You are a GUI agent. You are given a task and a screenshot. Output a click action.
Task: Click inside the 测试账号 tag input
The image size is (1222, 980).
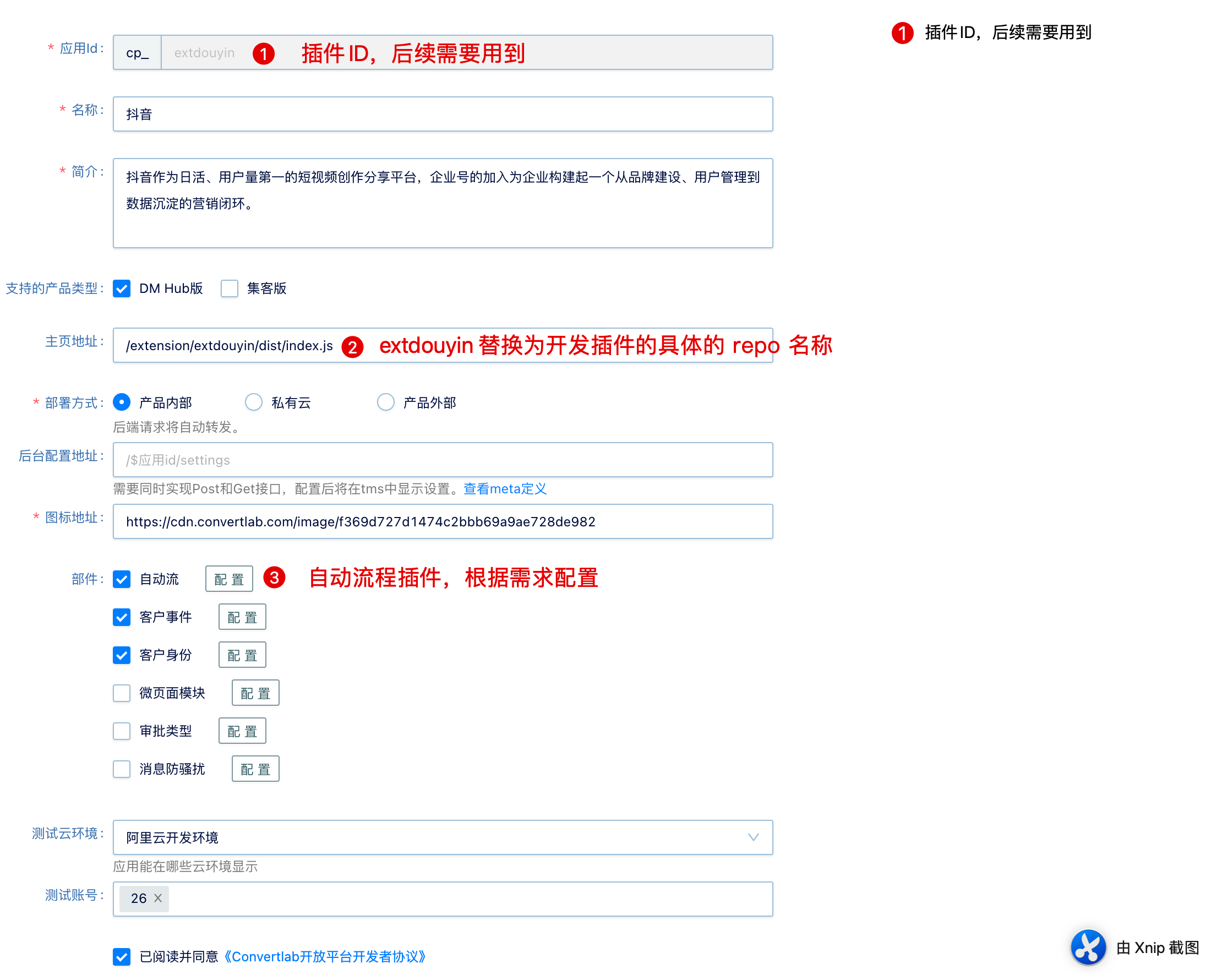coord(443,899)
